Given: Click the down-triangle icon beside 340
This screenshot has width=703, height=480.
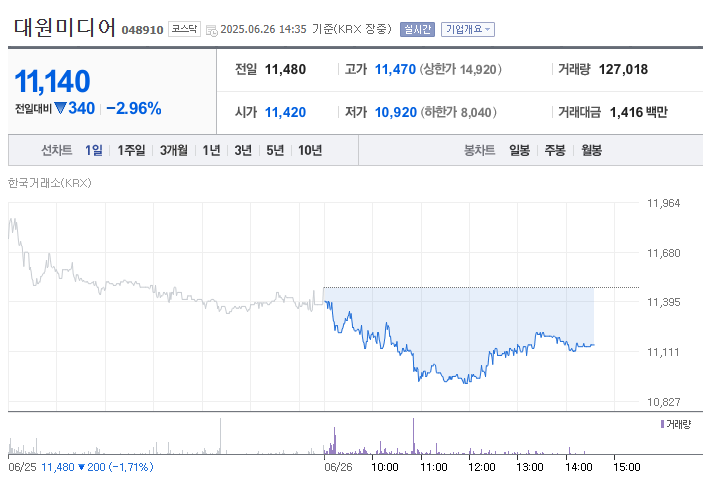Looking at the screenshot, I should click(x=61, y=108).
